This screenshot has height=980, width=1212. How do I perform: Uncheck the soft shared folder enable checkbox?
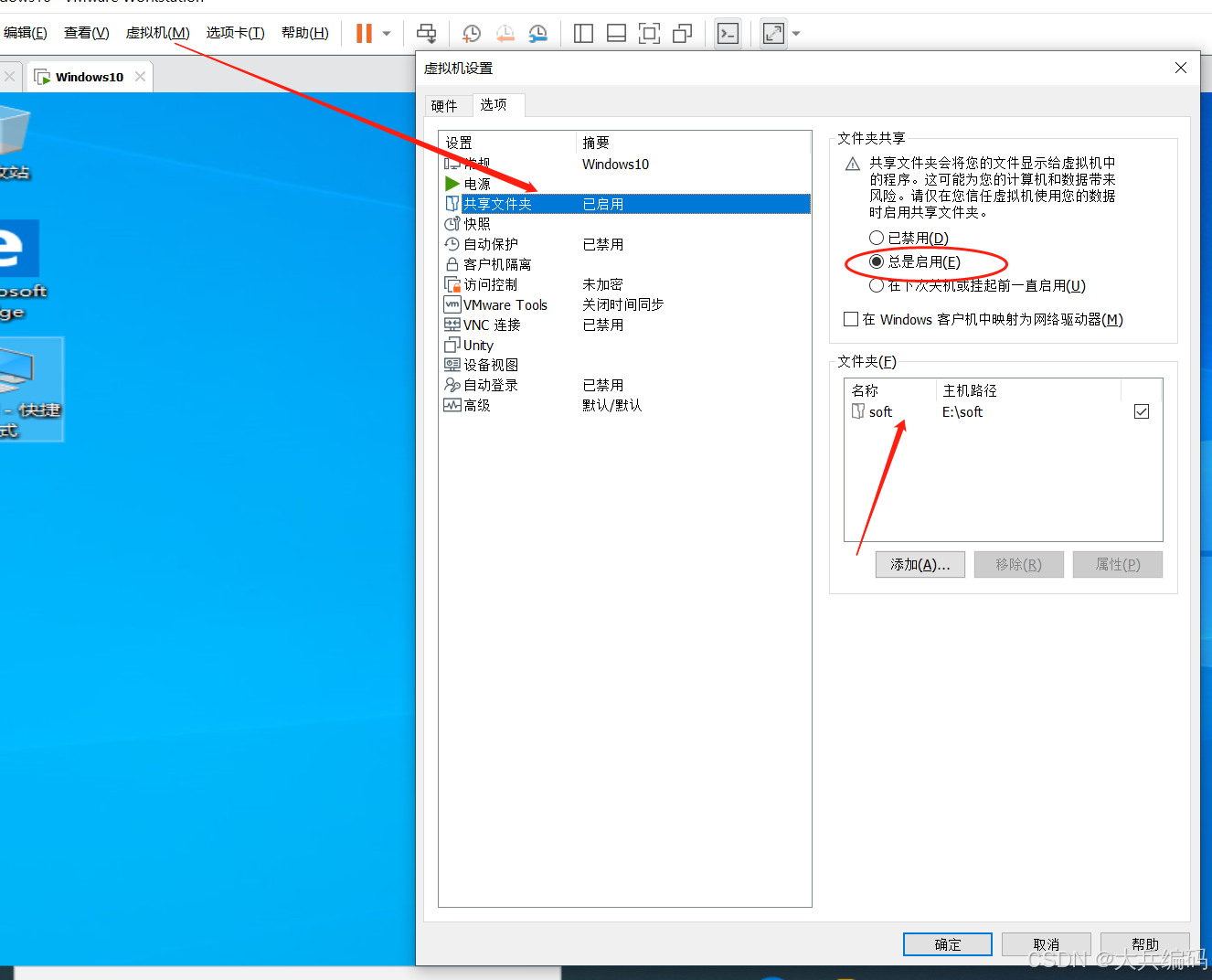[x=1141, y=411]
